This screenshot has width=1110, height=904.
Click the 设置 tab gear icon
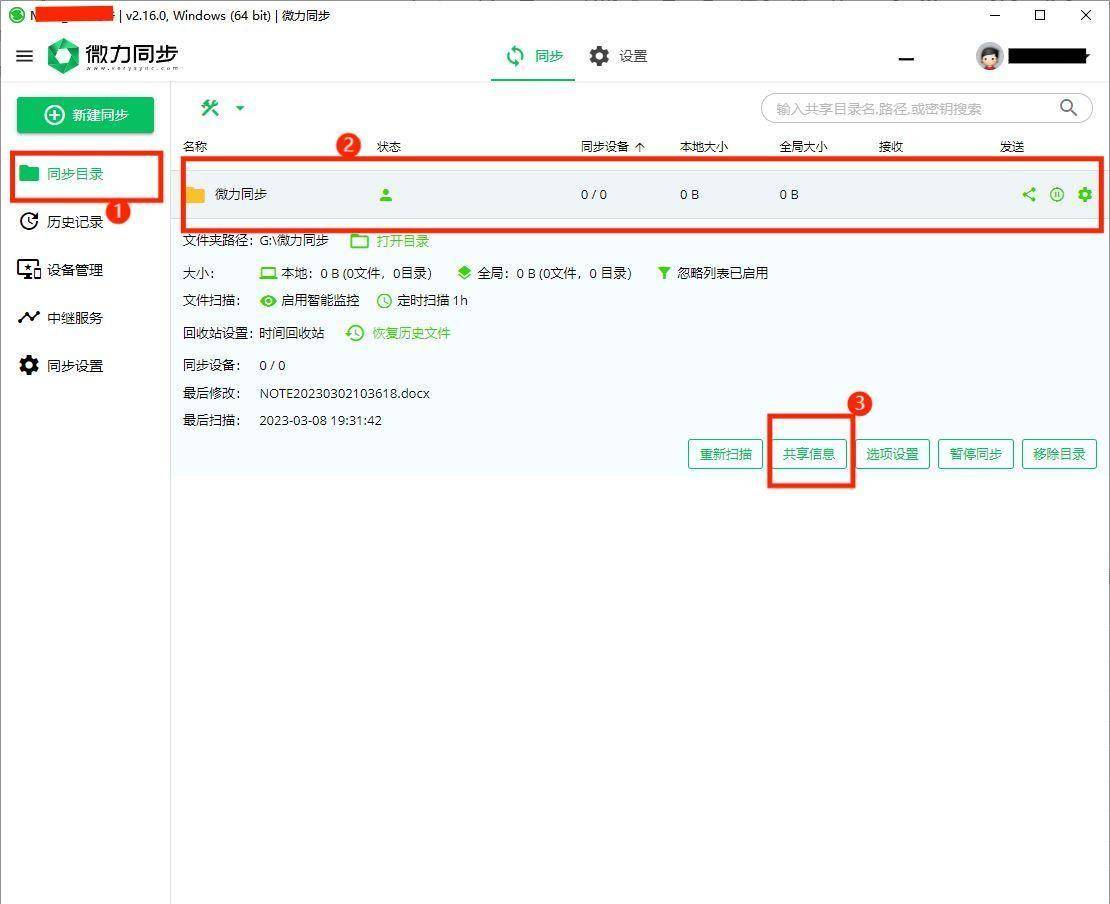599,56
